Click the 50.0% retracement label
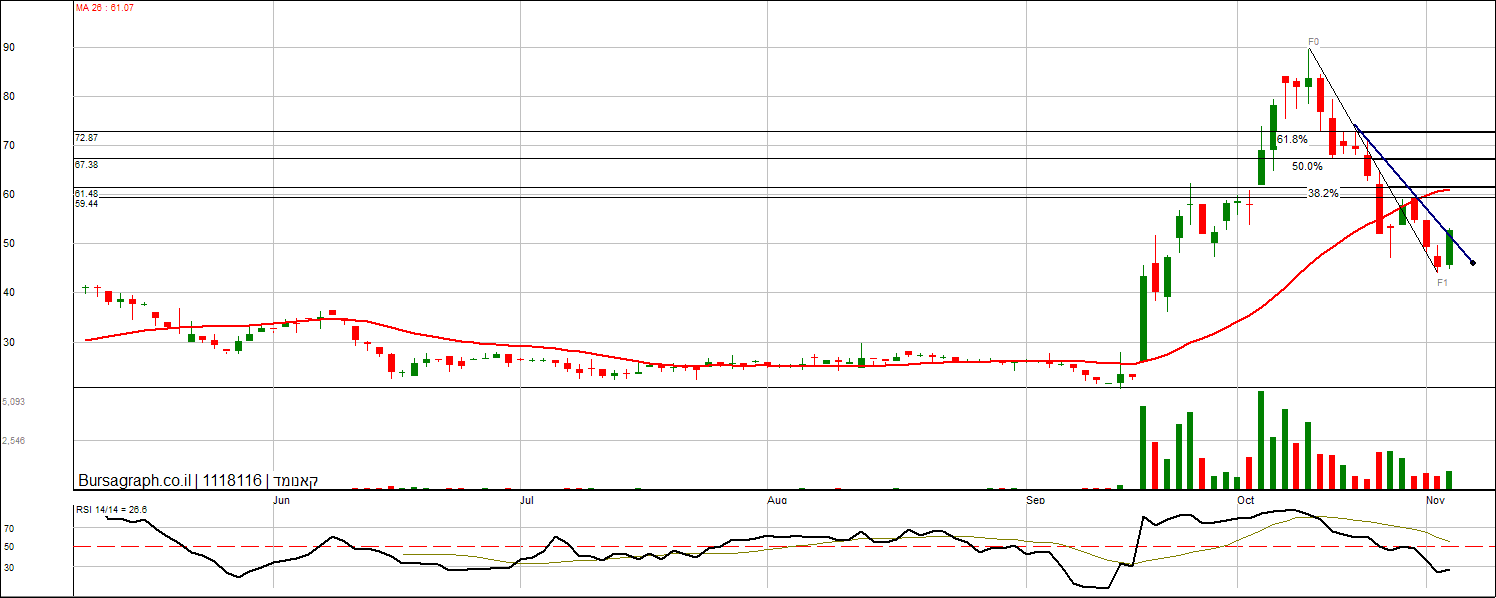This screenshot has width=1496, height=598. (1307, 166)
